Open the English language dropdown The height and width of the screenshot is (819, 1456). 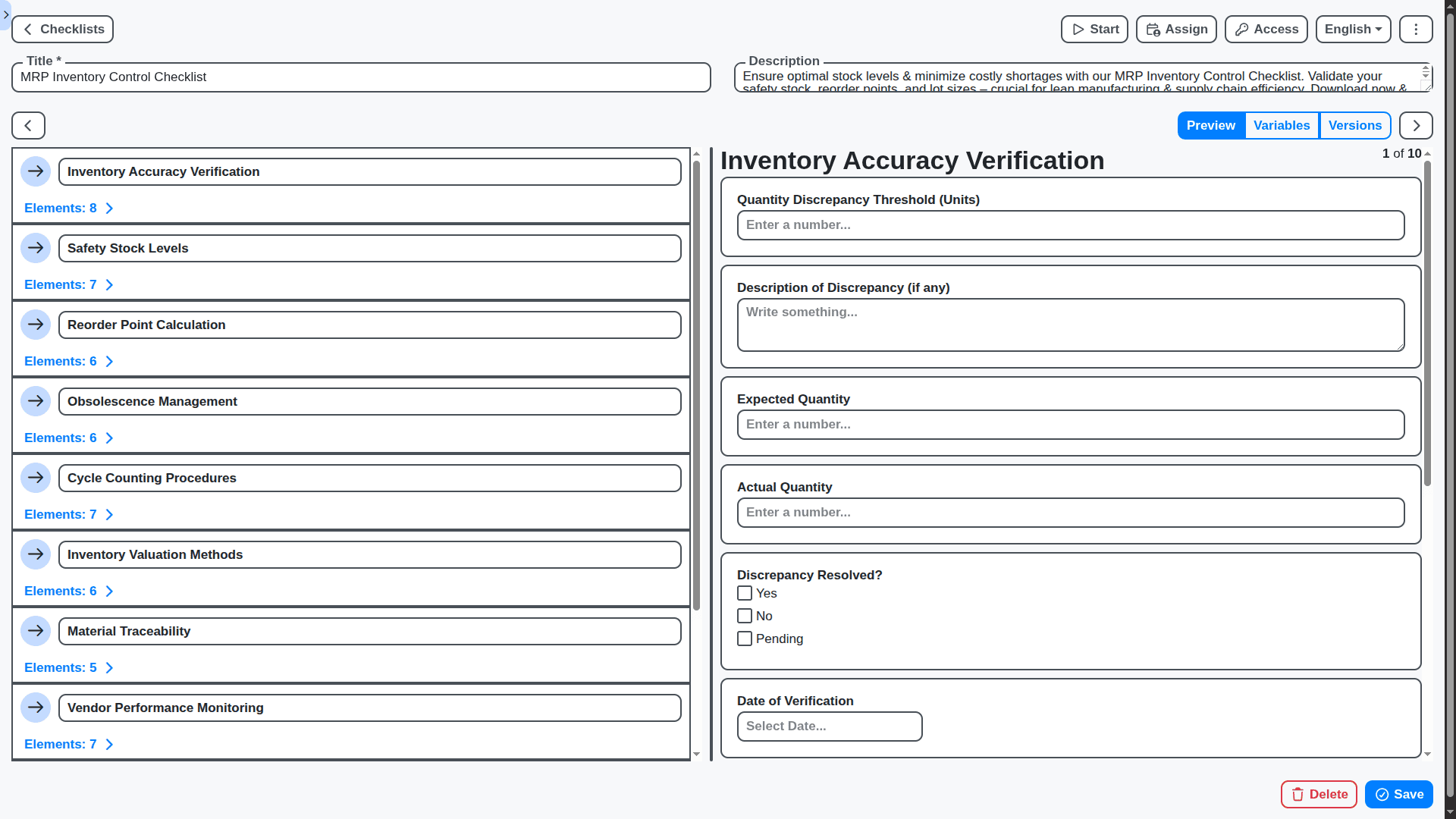[x=1353, y=29]
